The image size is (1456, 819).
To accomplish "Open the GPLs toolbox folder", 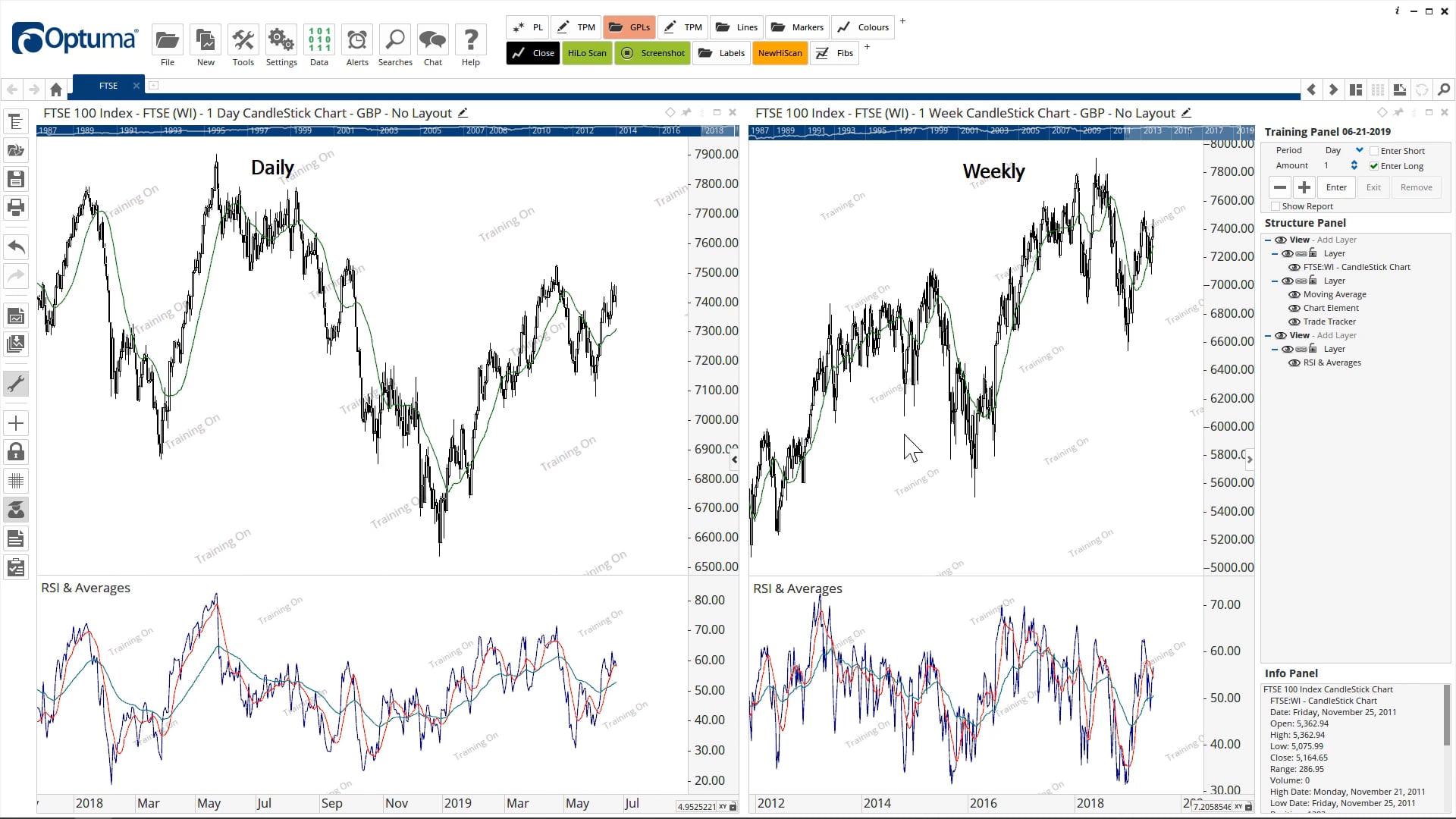I will (x=629, y=27).
